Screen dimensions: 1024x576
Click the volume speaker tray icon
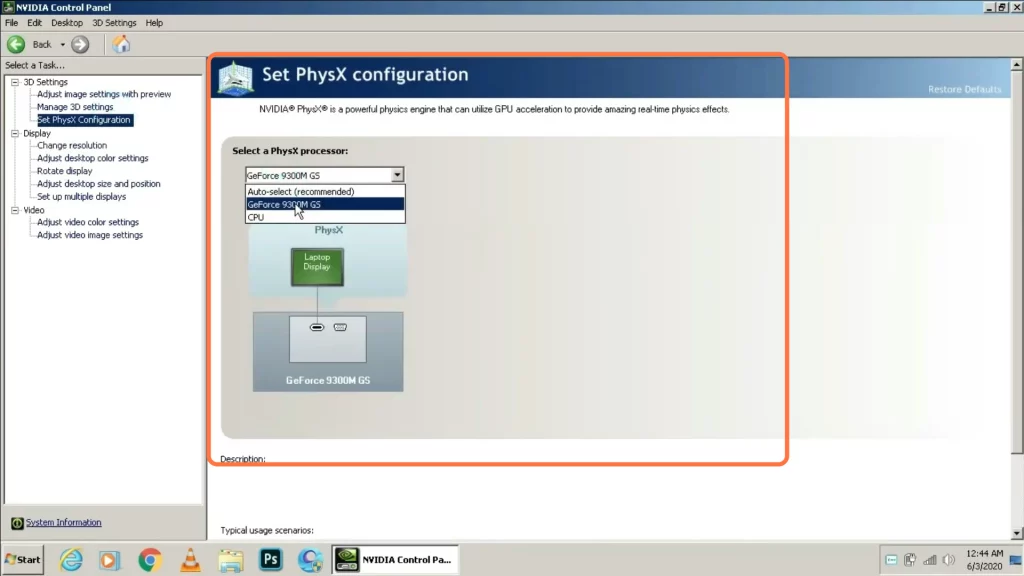949,560
